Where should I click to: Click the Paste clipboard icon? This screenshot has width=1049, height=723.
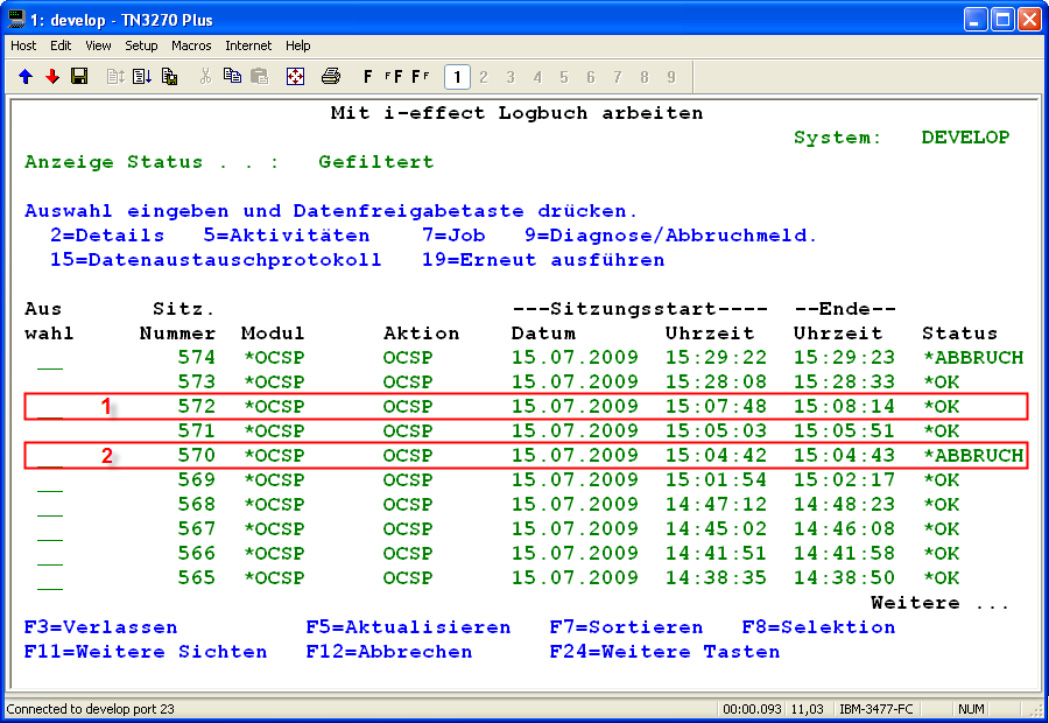point(260,77)
